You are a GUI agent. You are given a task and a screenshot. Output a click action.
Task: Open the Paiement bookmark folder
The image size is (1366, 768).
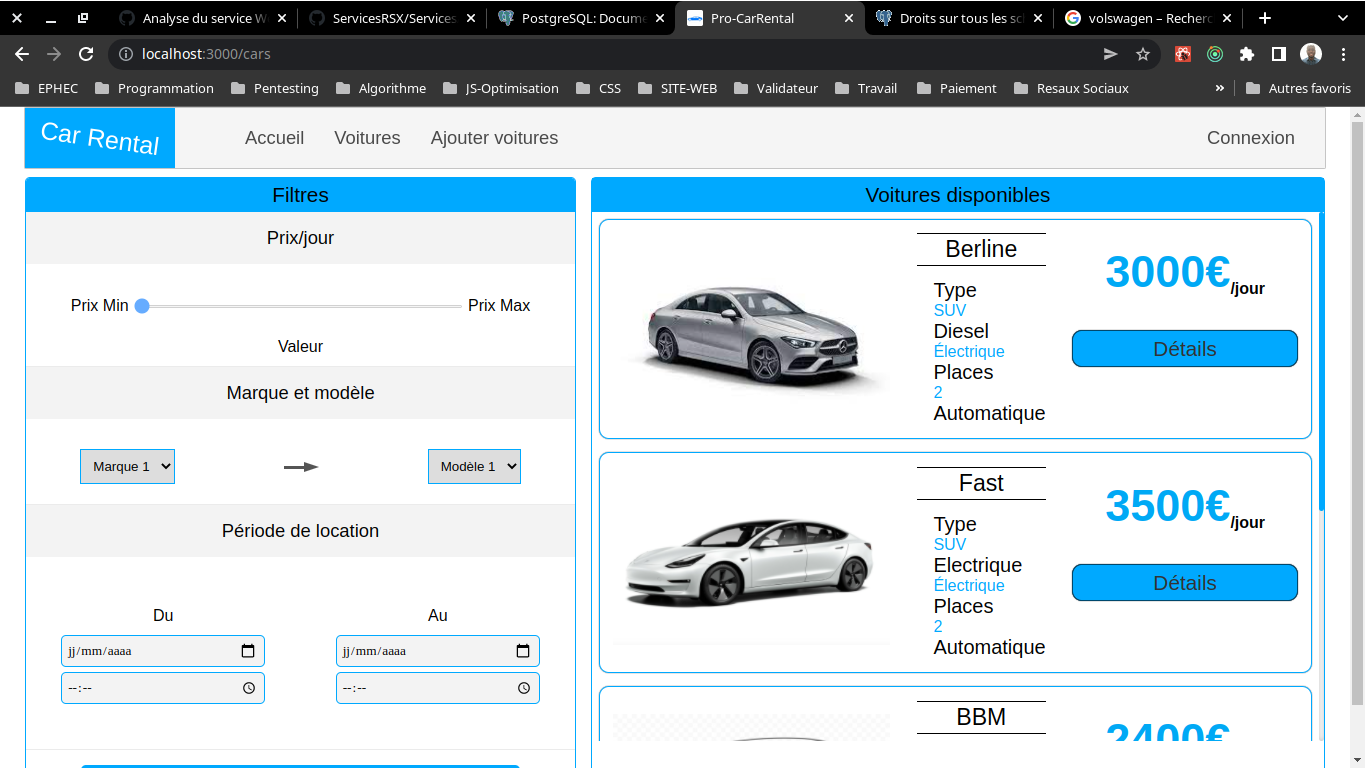pos(955,88)
